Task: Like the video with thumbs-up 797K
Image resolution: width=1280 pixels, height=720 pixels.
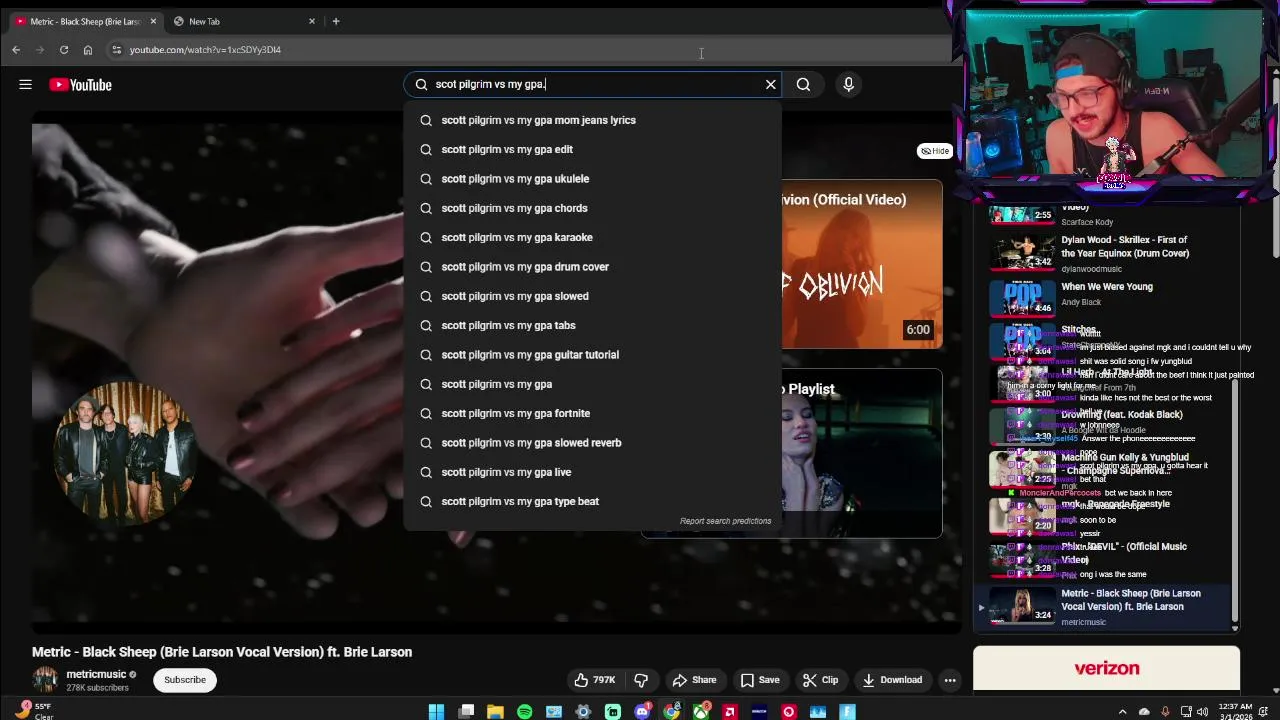Action: click(595, 680)
